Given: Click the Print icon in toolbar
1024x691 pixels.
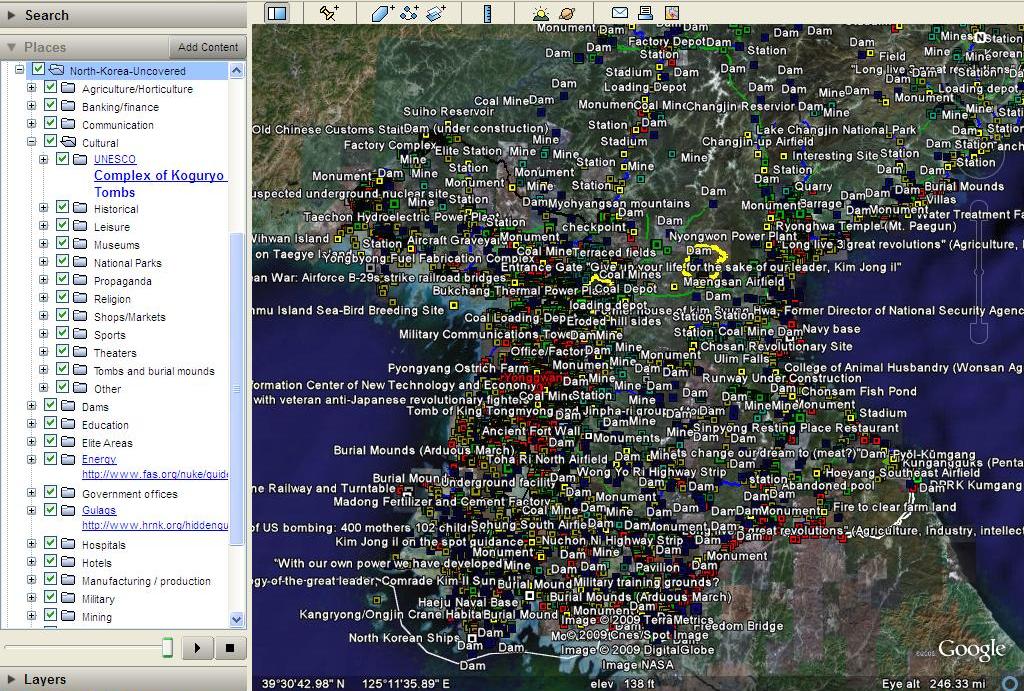Looking at the screenshot, I should tap(646, 13).
